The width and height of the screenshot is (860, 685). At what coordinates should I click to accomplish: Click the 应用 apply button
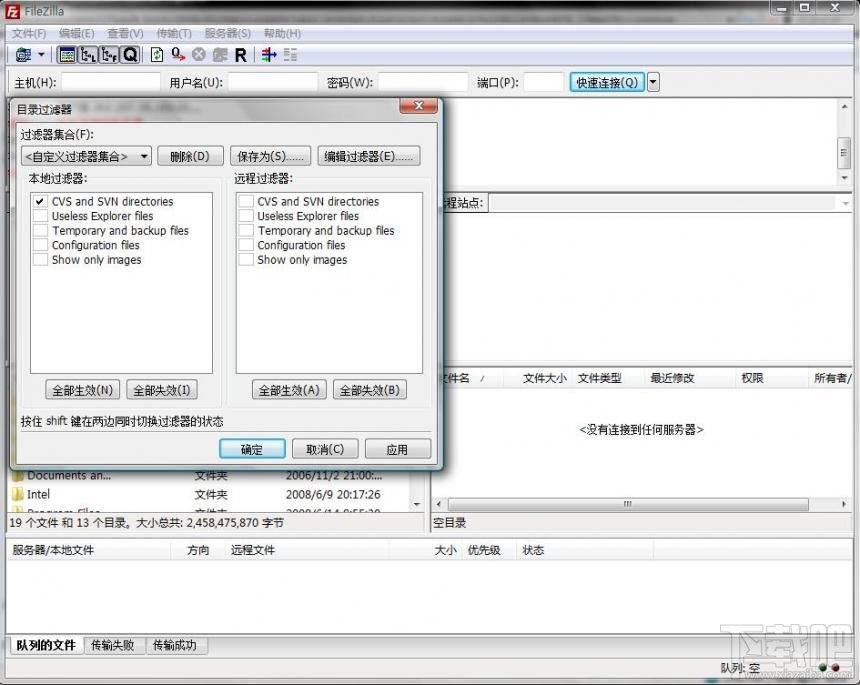coord(398,449)
